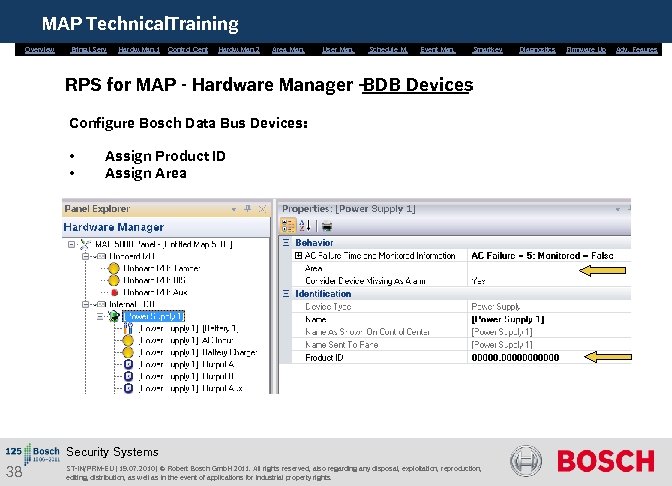Screen dimensions: 672x486
Task: Open the Properties pane options dropdown arrow
Action: point(618,210)
